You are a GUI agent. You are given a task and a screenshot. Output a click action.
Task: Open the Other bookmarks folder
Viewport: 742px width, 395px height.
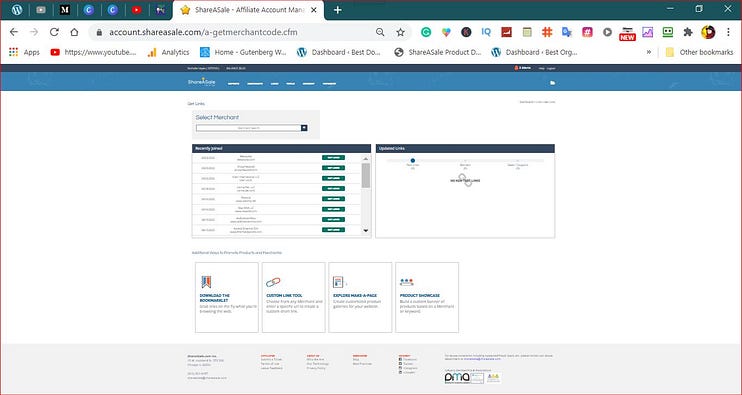(x=699, y=52)
